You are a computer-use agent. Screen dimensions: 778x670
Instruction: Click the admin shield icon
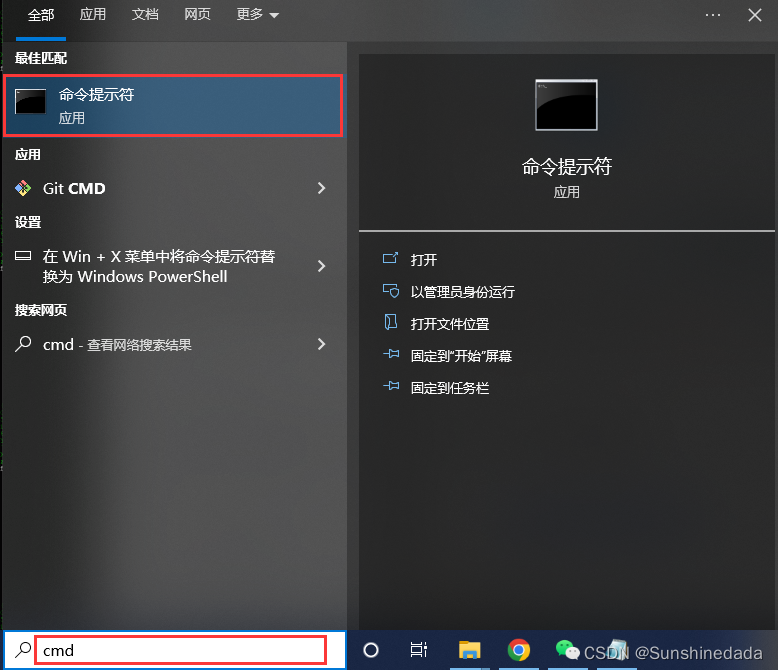390,291
